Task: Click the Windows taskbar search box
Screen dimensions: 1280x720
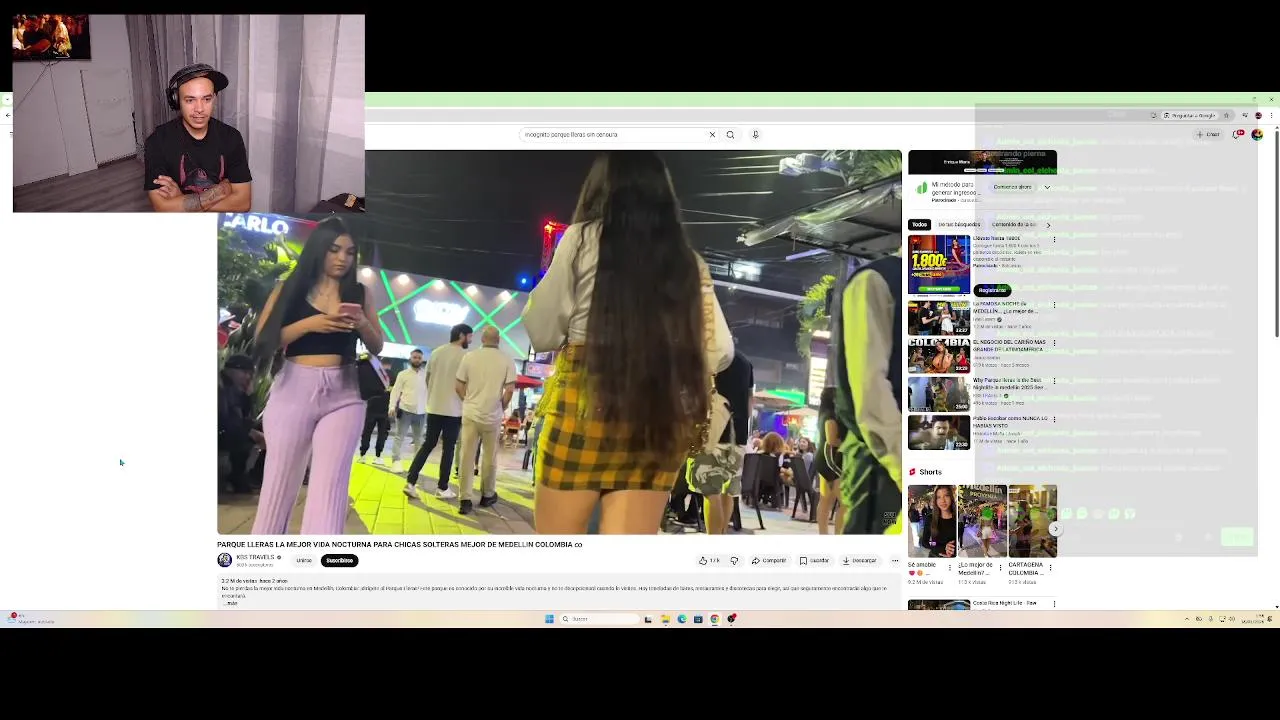Action: (x=598, y=619)
